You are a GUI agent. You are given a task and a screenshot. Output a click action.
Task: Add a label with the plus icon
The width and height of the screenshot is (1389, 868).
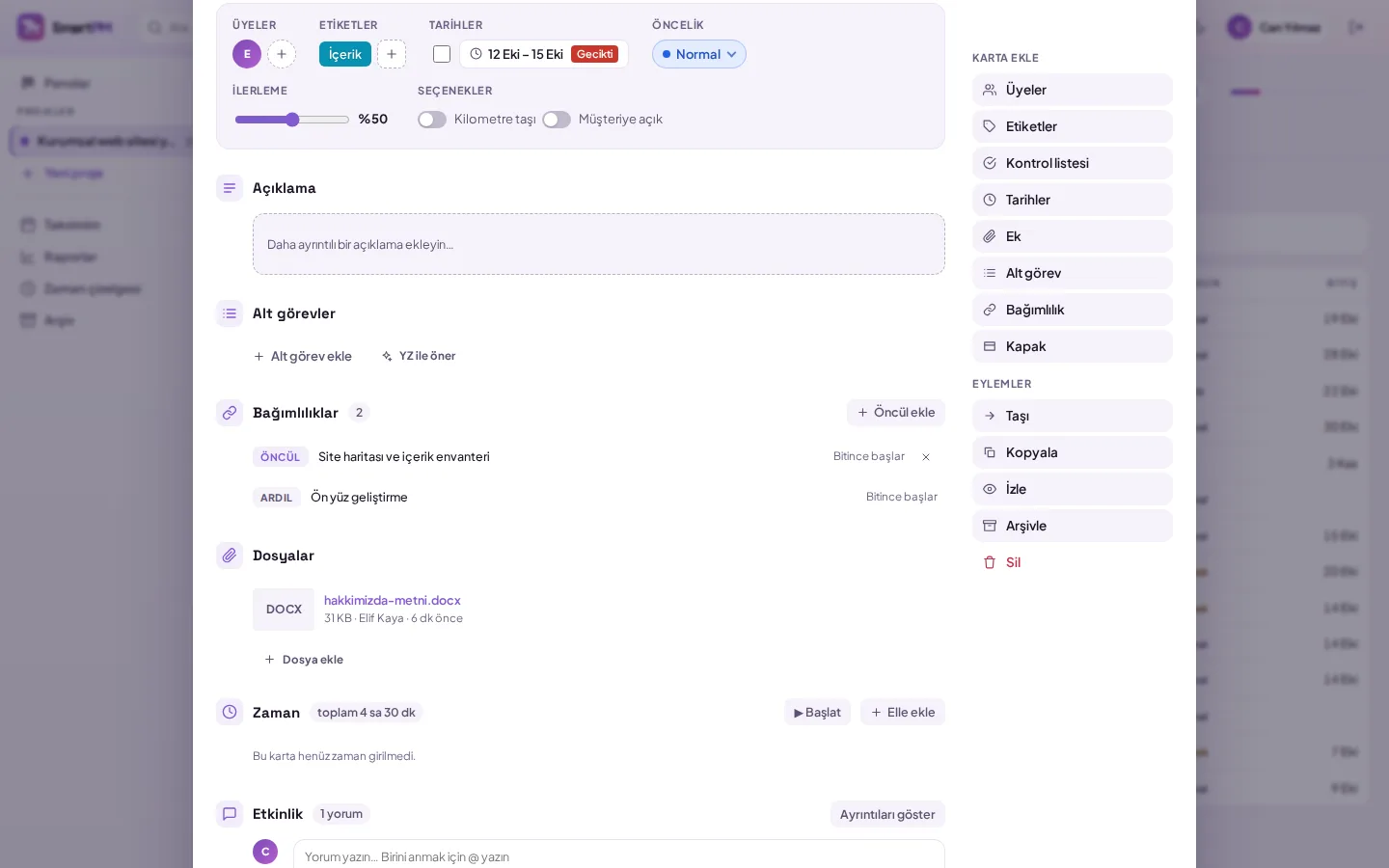(x=392, y=54)
